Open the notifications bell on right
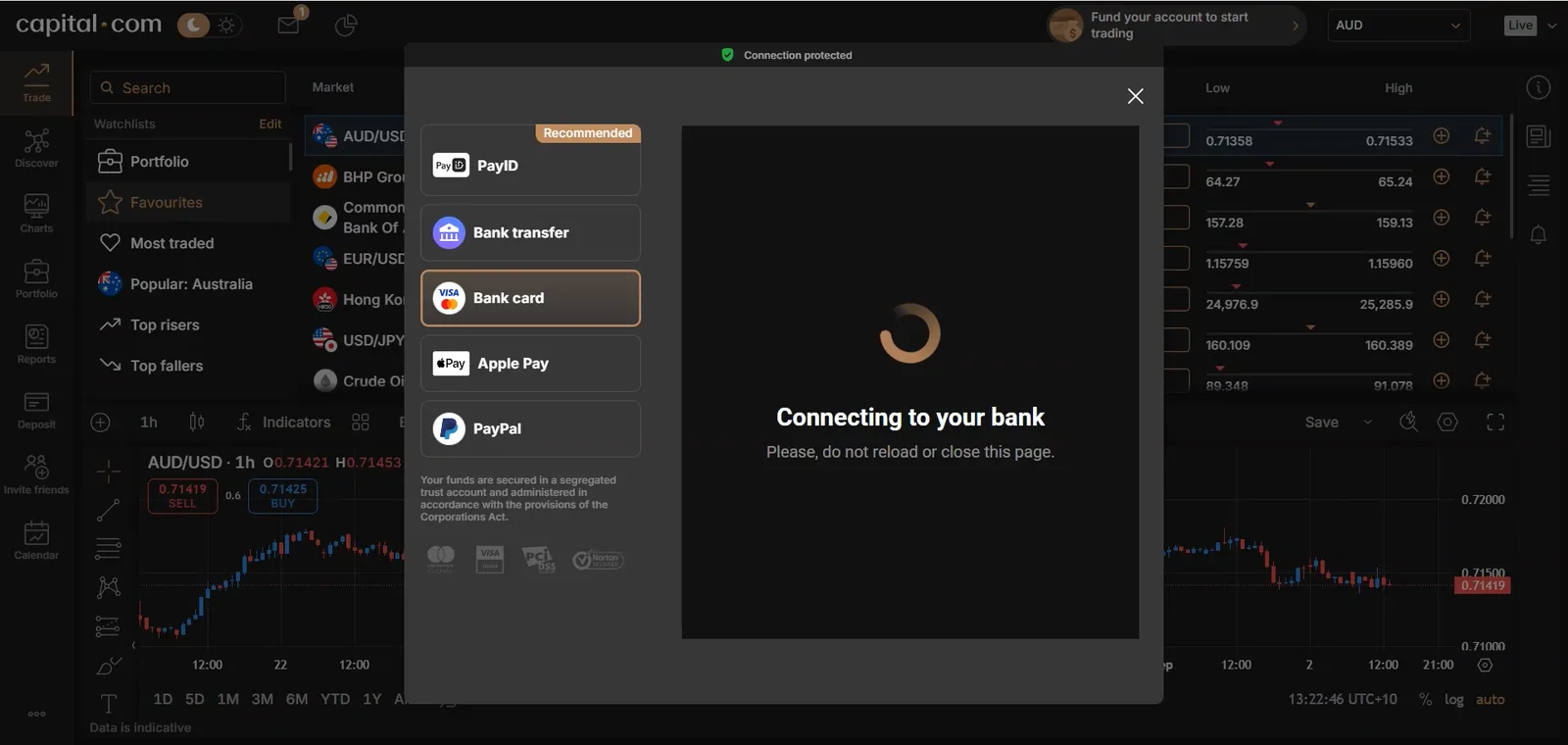 tap(1539, 235)
